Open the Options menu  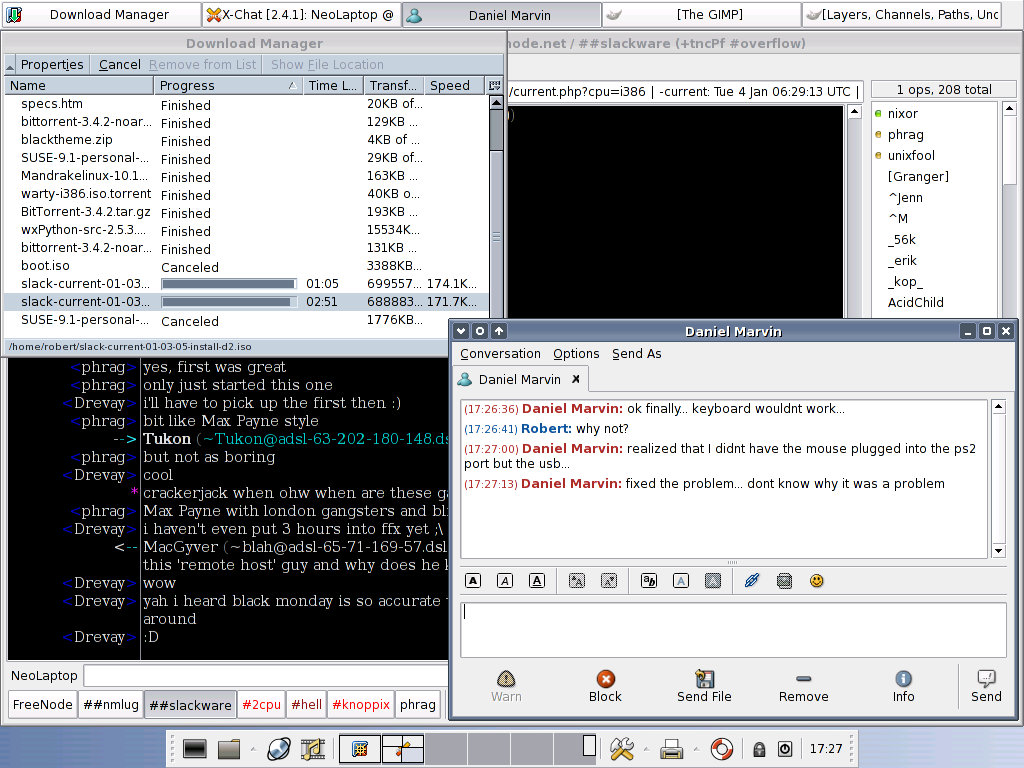[x=576, y=354]
